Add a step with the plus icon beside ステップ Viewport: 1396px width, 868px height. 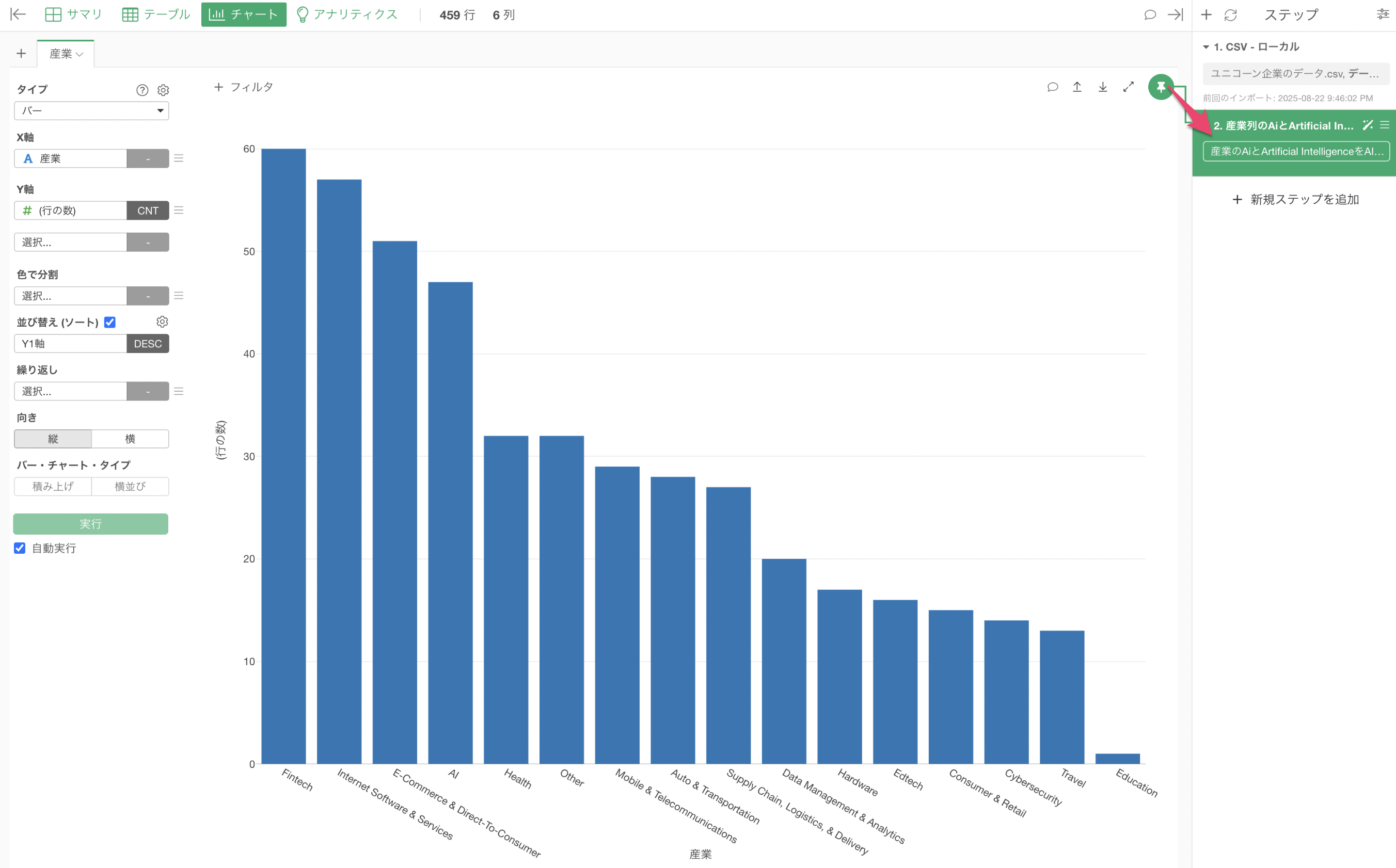point(1207,15)
